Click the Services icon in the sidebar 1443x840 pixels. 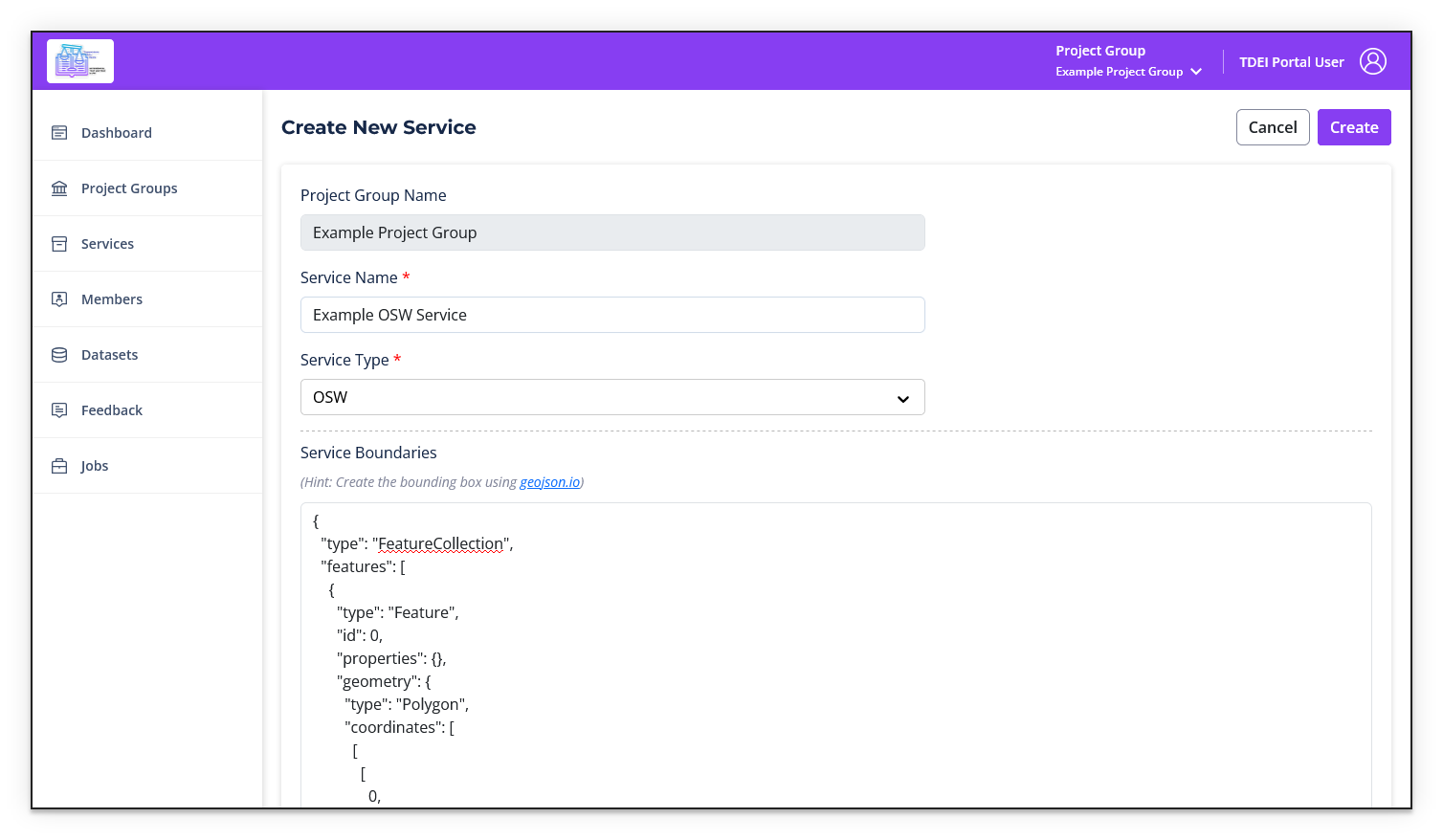tap(58, 243)
